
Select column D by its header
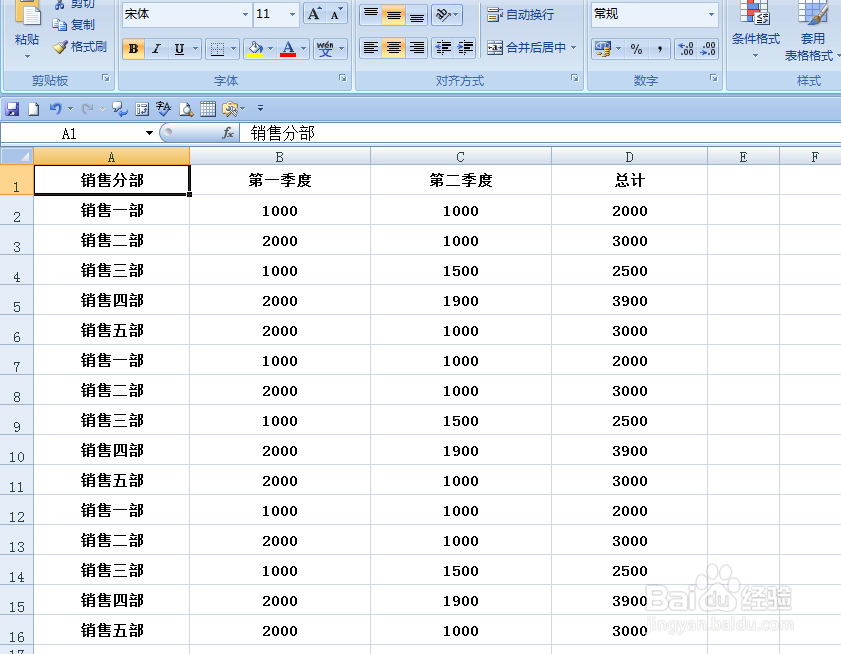629,156
